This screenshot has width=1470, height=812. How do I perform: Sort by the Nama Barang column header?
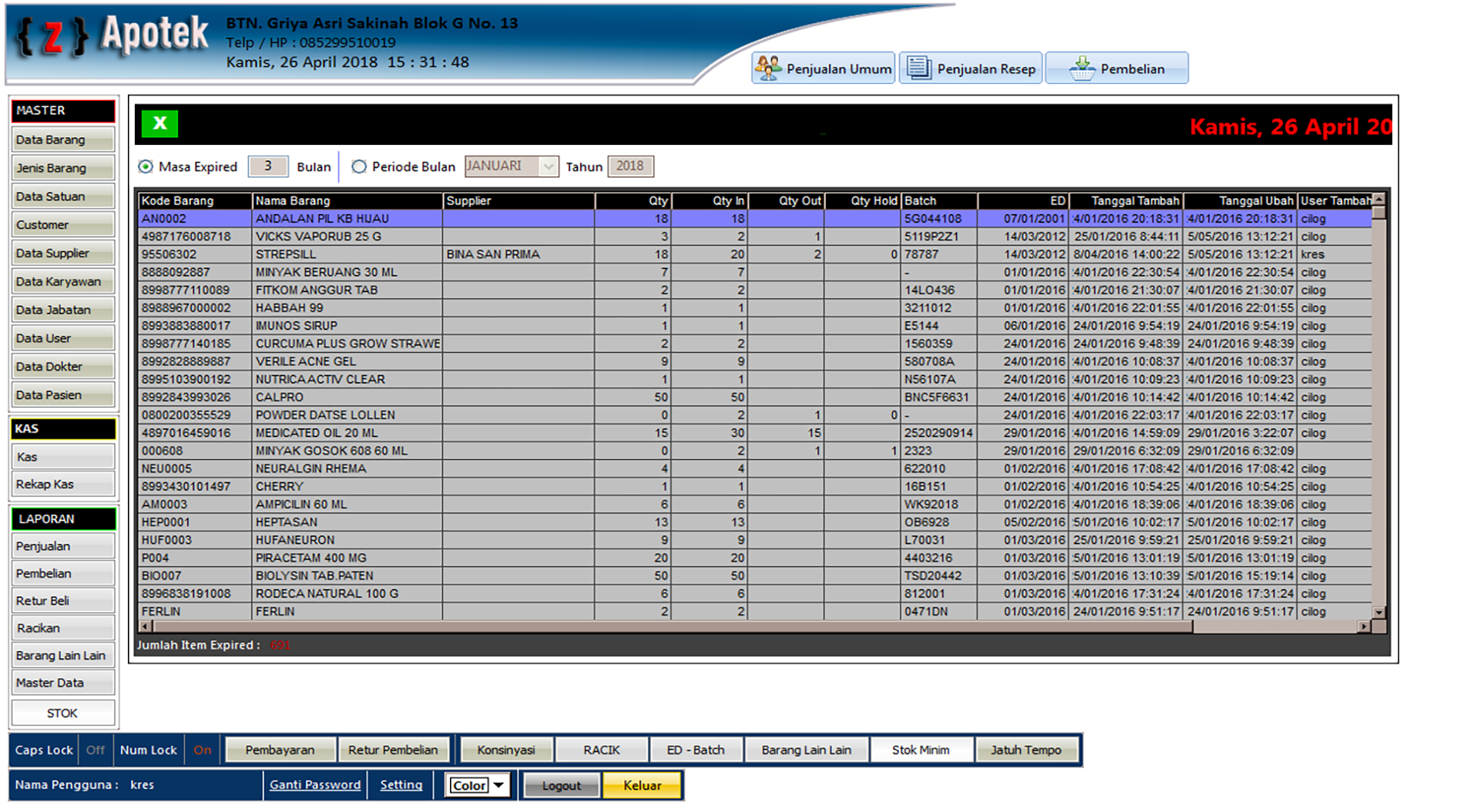point(347,200)
